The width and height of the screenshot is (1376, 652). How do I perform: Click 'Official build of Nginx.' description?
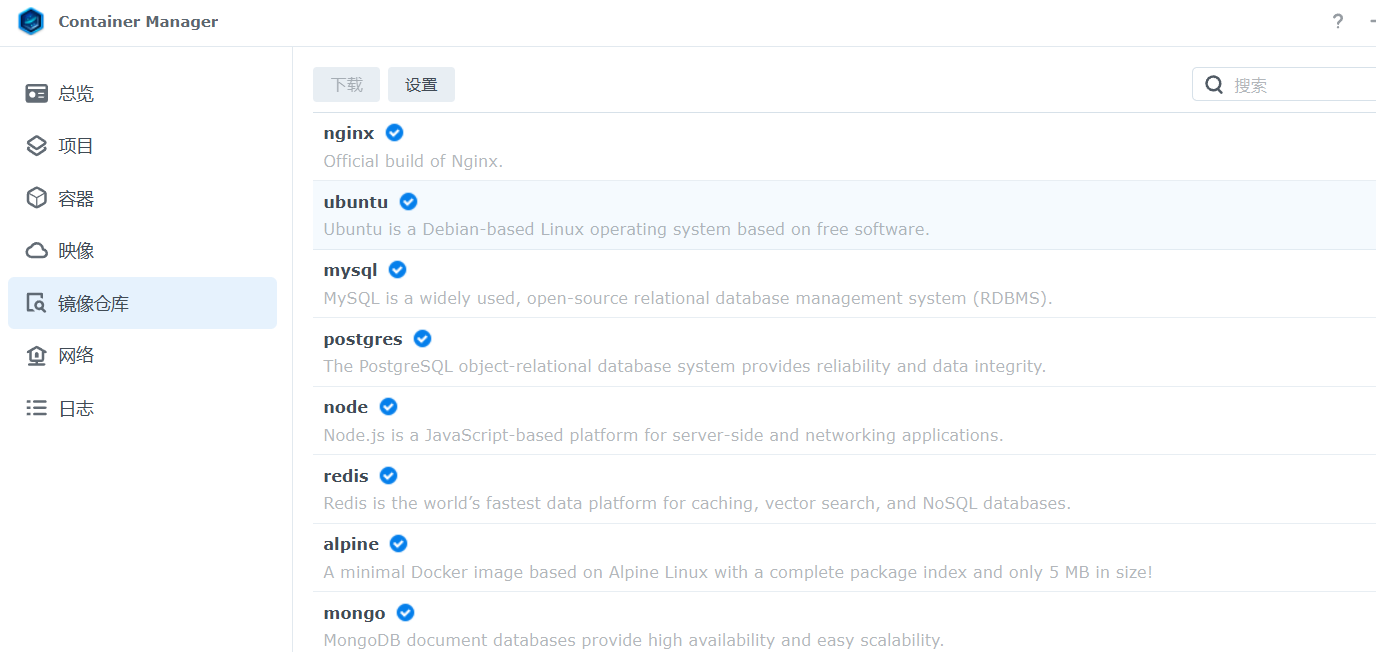413,161
